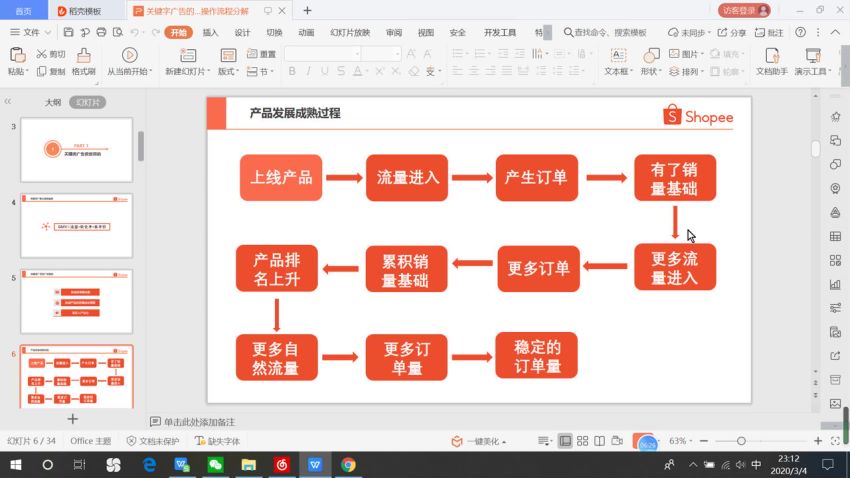Click the Print icon in quick toolbar

(101, 33)
